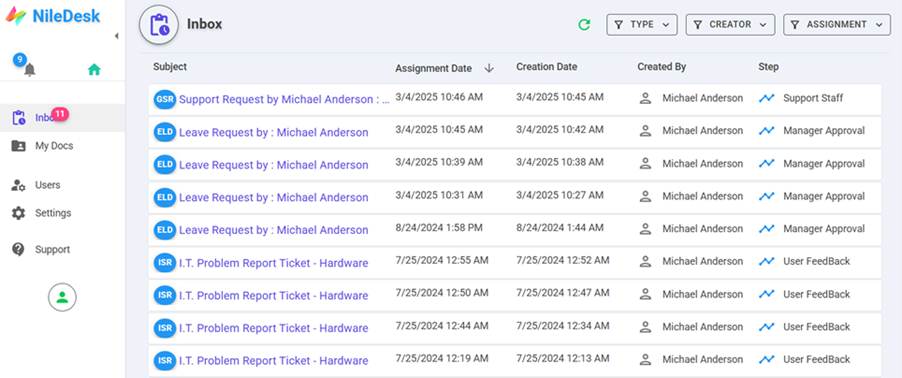Select creation date 3/4/2025 10:45 AM
The image size is (902, 378).
click(560, 97)
